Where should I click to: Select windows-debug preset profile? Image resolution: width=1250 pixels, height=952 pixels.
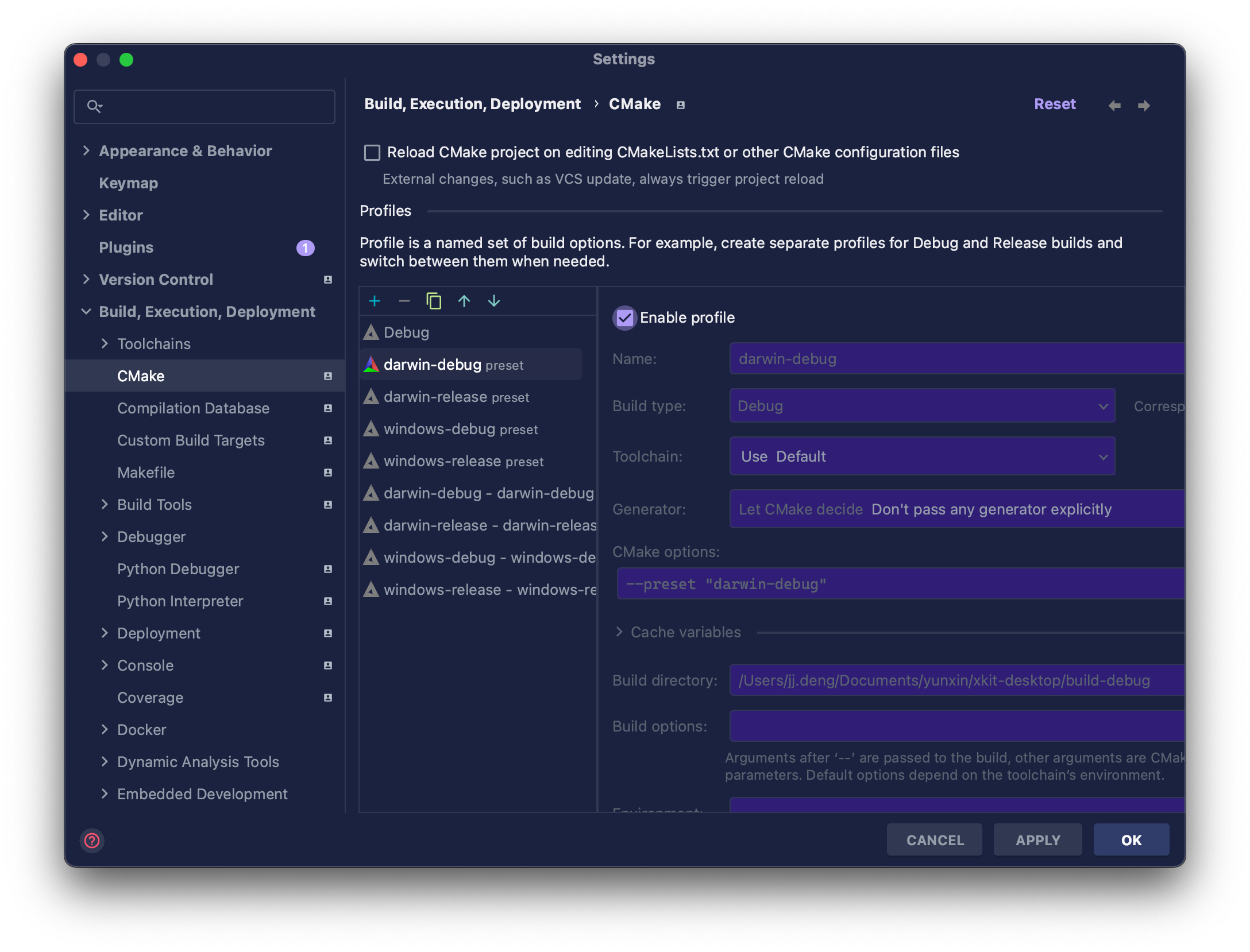point(478,428)
